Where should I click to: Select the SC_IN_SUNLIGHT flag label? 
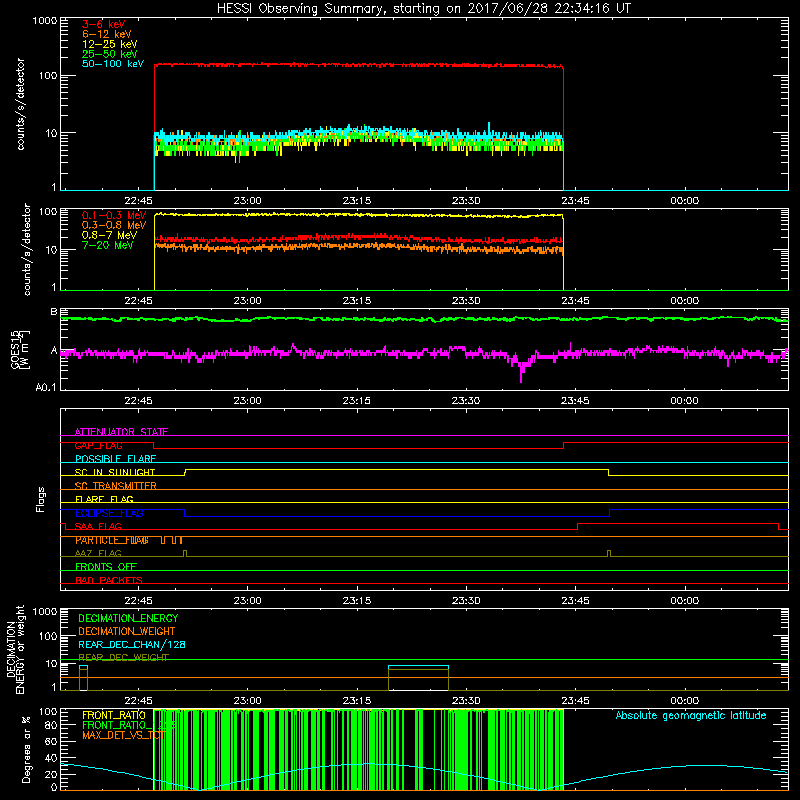click(x=115, y=472)
